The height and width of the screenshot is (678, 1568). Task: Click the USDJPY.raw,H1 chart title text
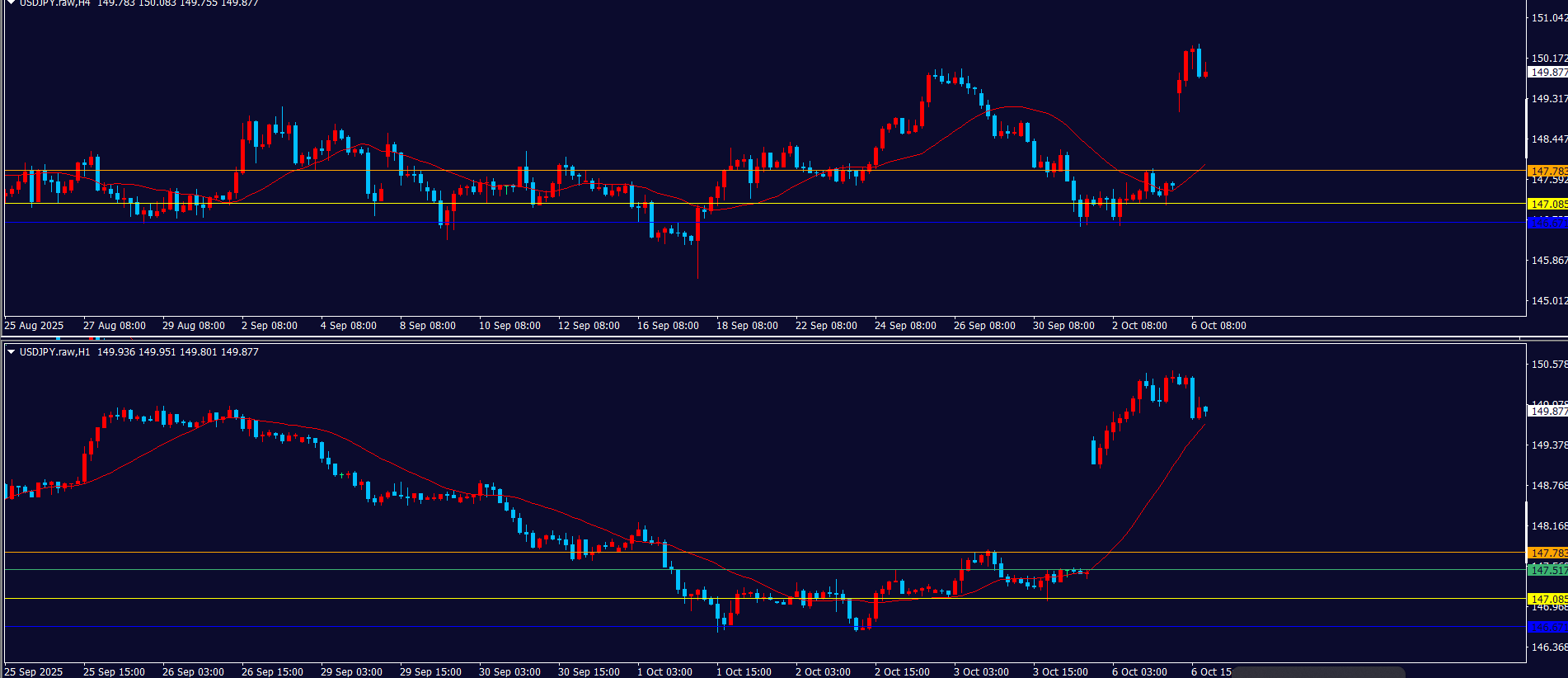tap(54, 352)
